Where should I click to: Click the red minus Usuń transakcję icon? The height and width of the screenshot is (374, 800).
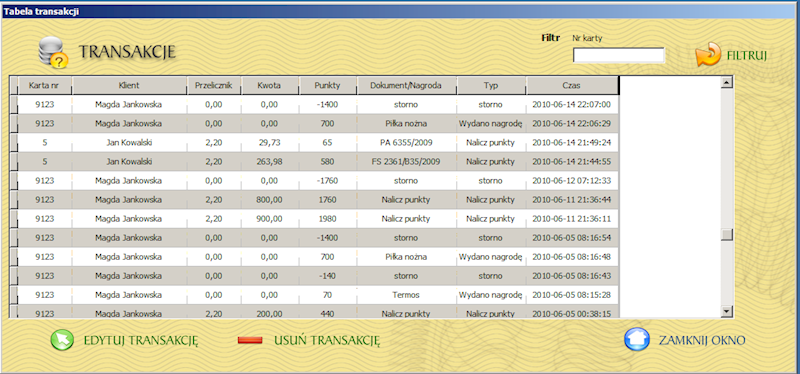250,340
